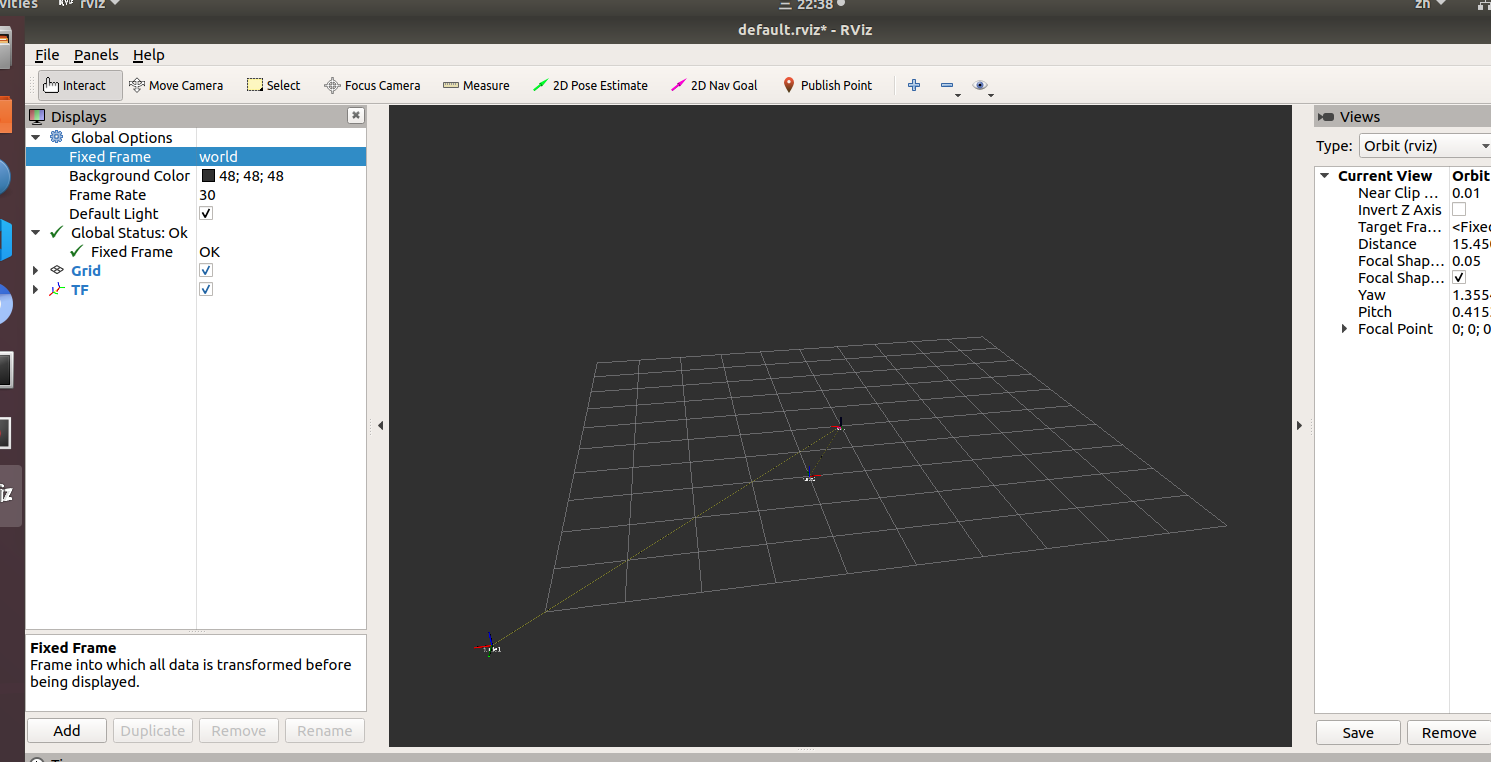Activate the Move Camera tool
The image size is (1491, 762).
point(176,86)
